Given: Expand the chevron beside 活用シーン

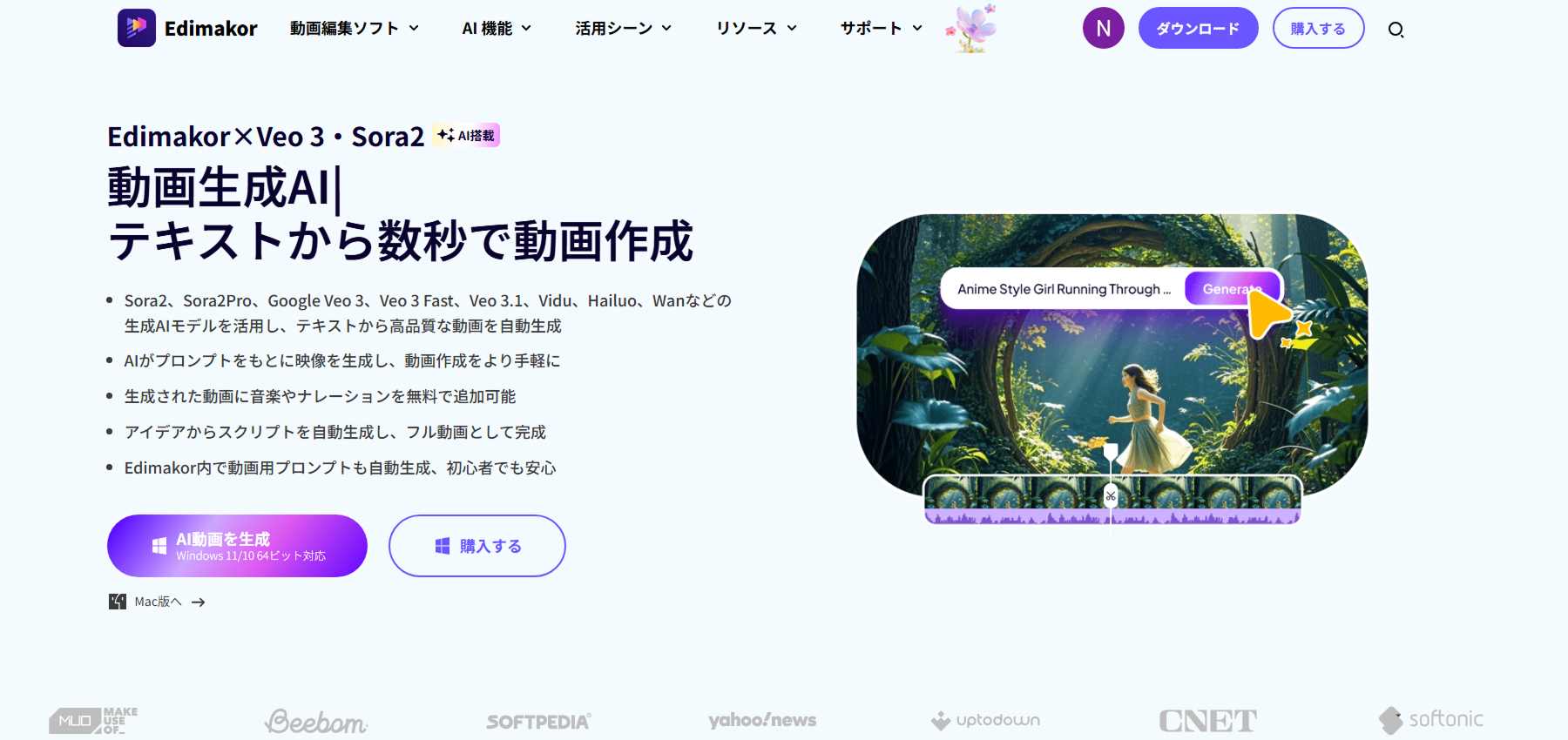Looking at the screenshot, I should pos(666,29).
